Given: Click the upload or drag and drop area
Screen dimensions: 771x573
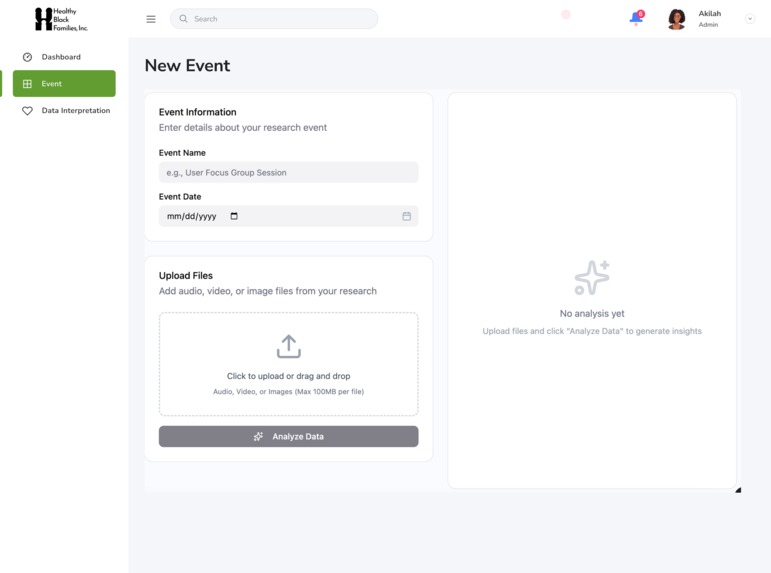Looking at the screenshot, I should click(x=289, y=364).
